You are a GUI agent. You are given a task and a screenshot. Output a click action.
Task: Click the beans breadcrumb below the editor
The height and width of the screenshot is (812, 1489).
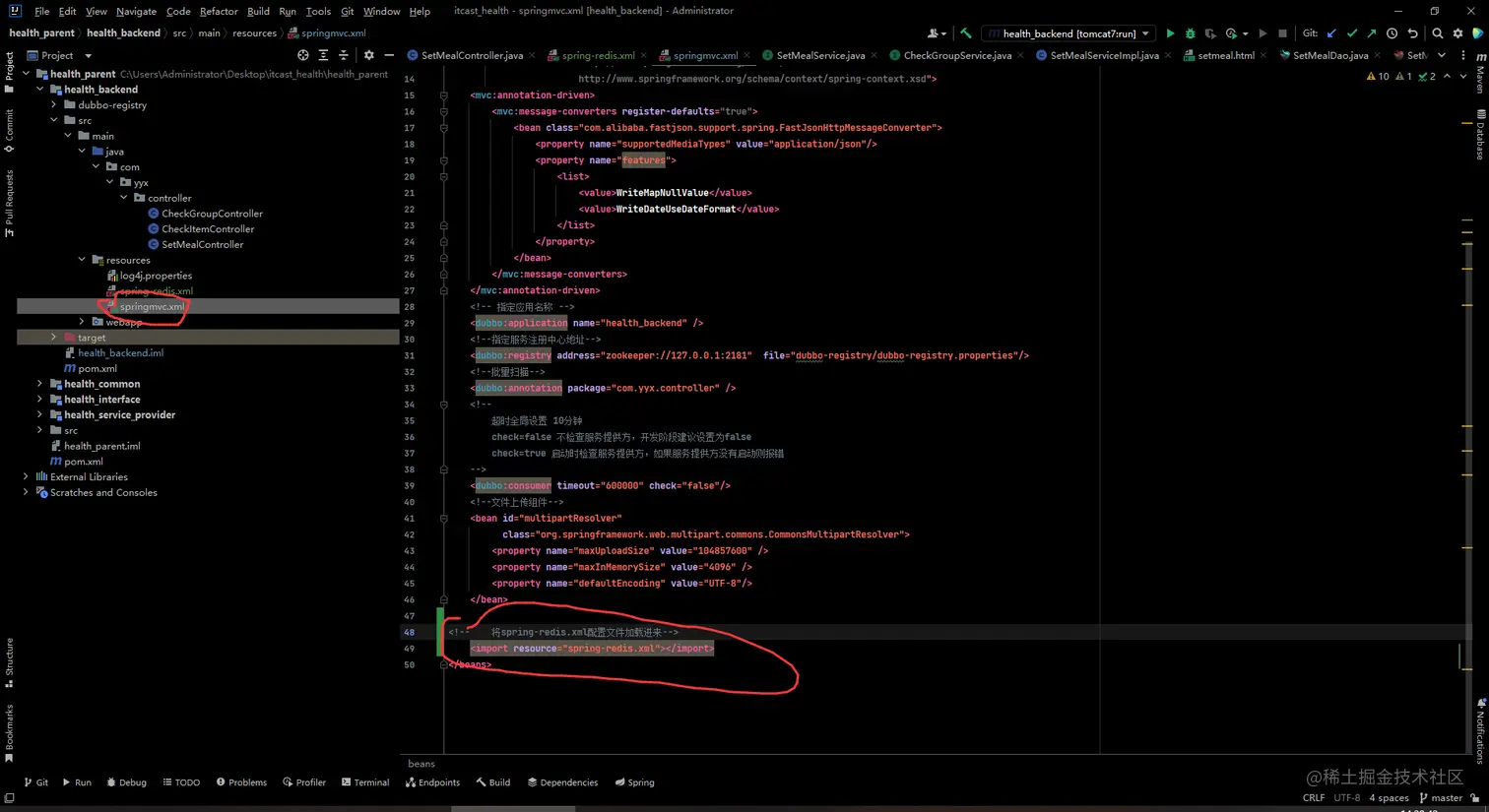tap(421, 764)
